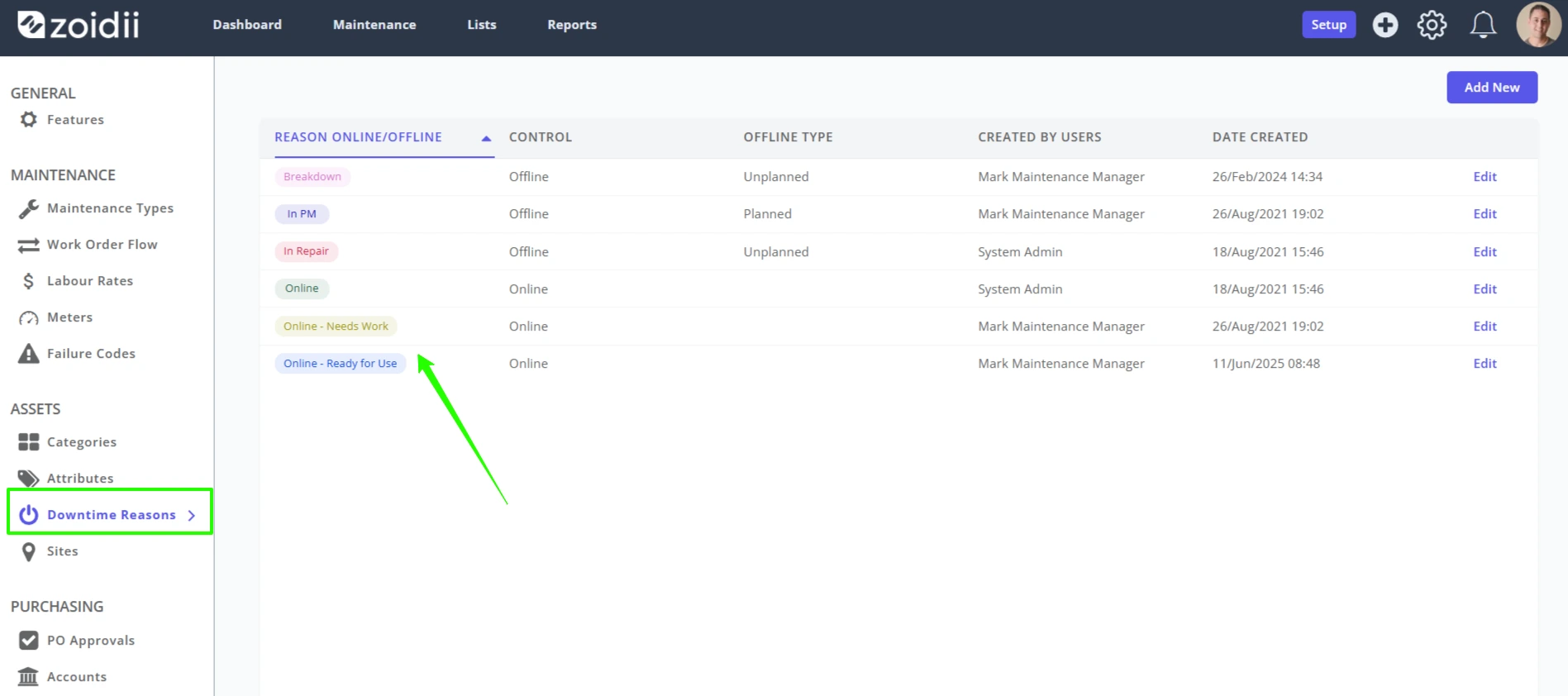The width and height of the screenshot is (1568, 696).
Task: Sort by Reason Online/Offline header text
Action: point(358,137)
